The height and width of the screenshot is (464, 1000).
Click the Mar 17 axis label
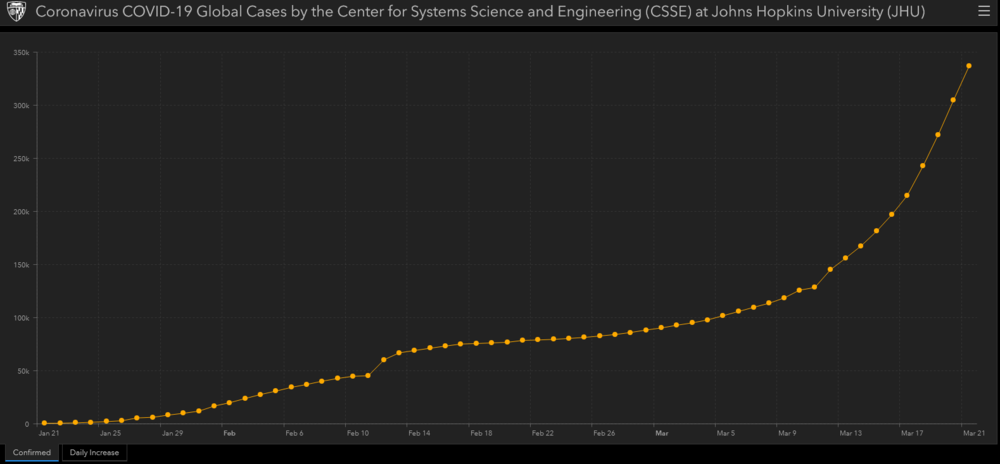pyautogui.click(x=912, y=433)
